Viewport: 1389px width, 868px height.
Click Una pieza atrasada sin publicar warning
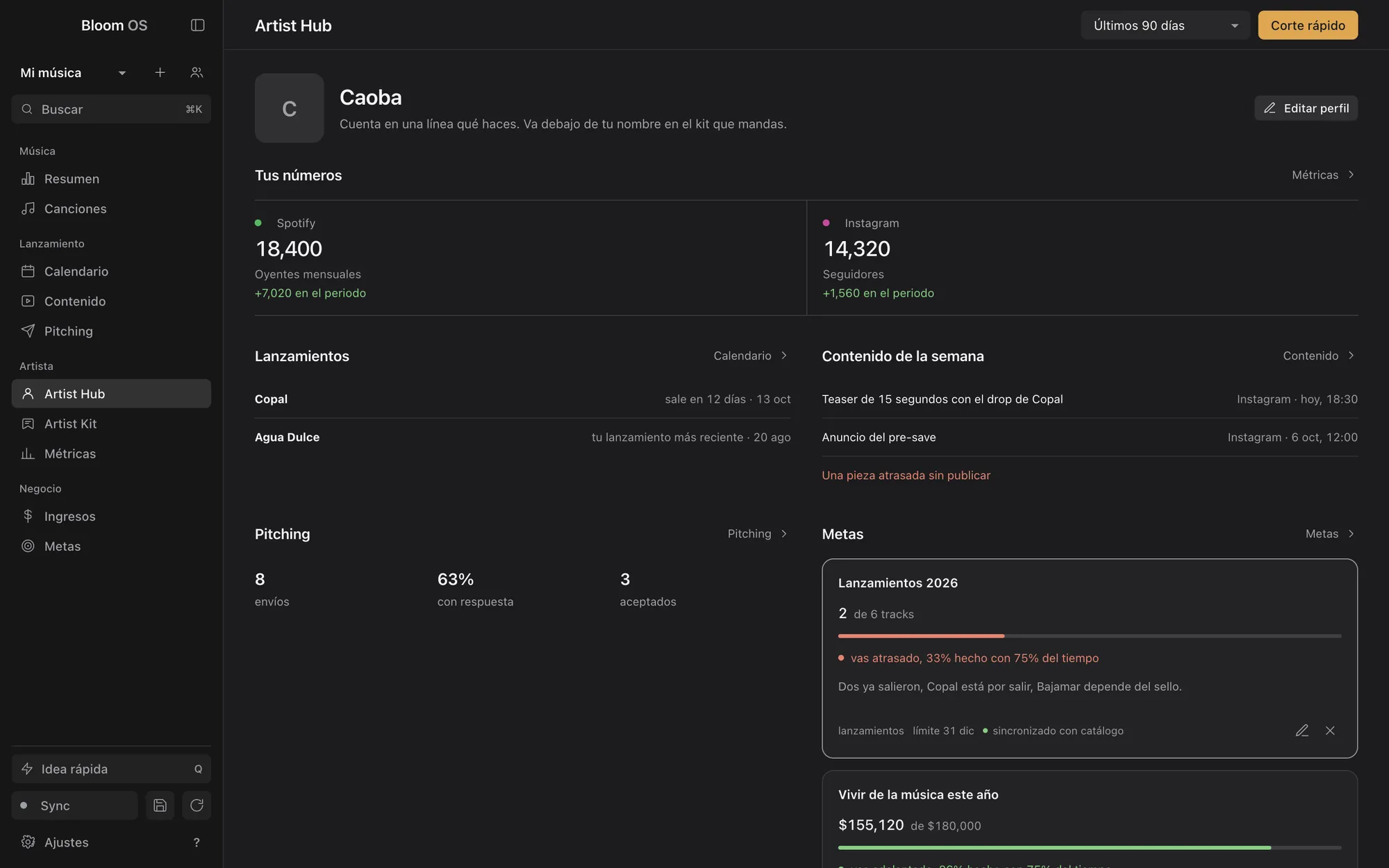pyautogui.click(x=906, y=476)
